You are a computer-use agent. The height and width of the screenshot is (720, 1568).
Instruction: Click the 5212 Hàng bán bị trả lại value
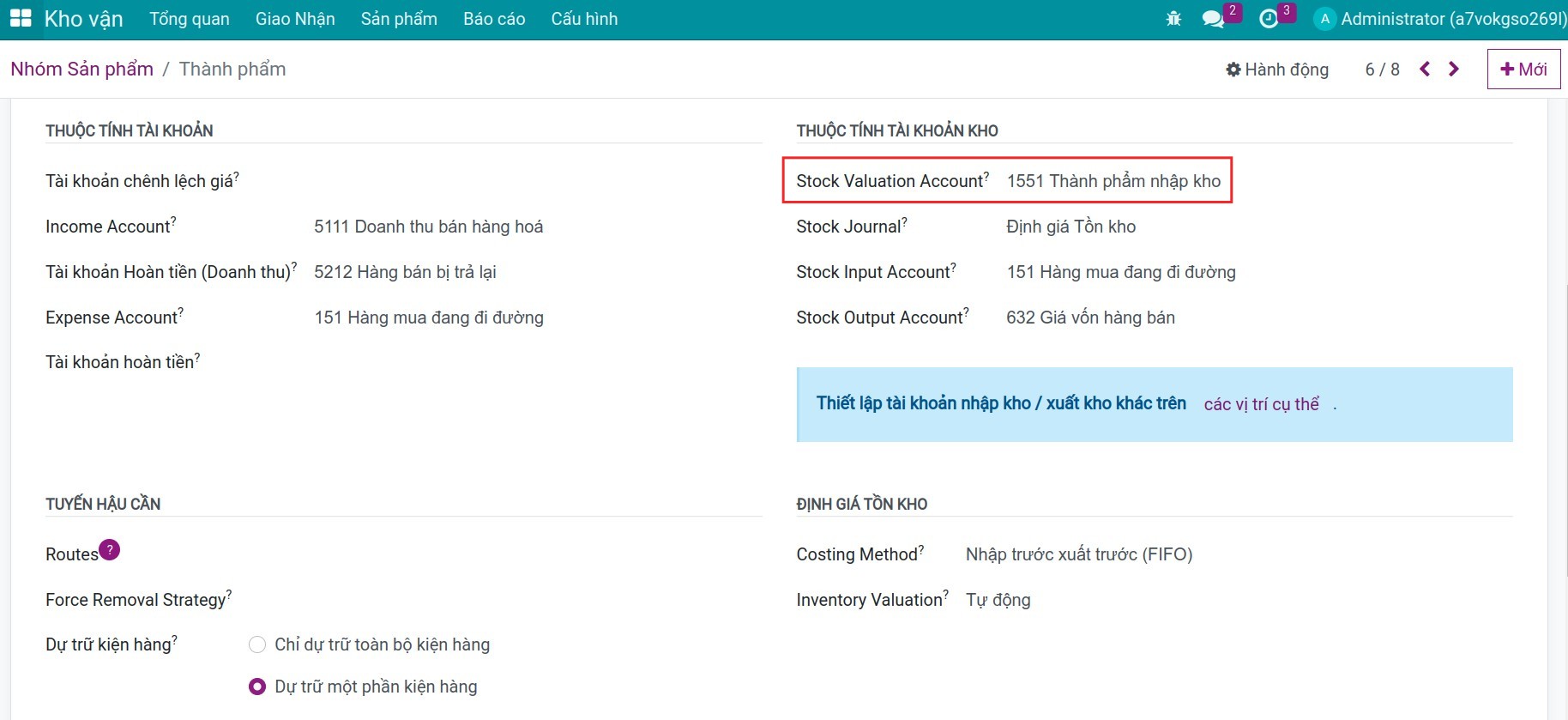tap(405, 272)
